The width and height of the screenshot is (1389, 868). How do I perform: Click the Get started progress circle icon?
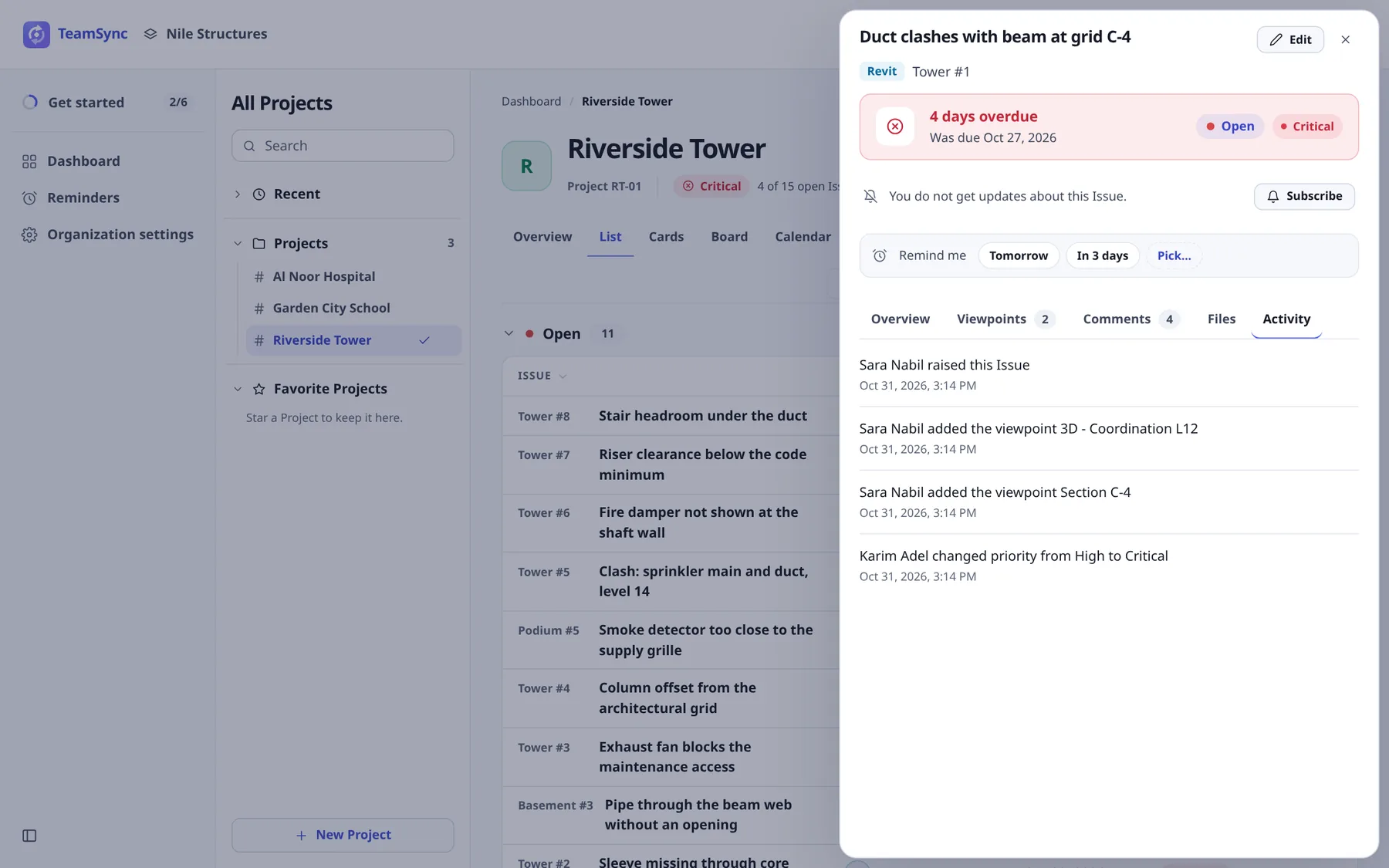click(x=30, y=102)
